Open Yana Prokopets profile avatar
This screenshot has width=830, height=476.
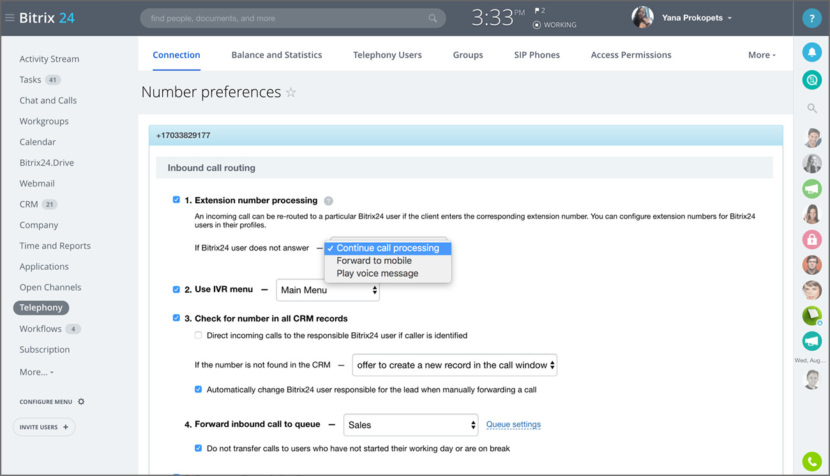[642, 17]
